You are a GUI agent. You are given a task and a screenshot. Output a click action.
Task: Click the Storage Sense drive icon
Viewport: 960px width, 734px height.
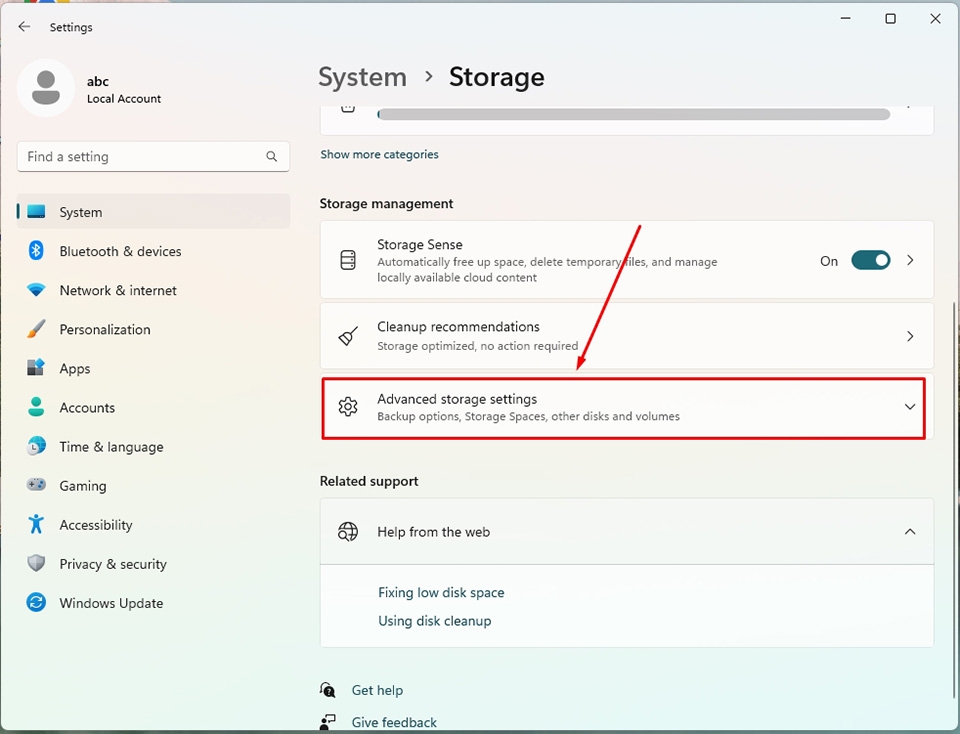pyautogui.click(x=348, y=260)
